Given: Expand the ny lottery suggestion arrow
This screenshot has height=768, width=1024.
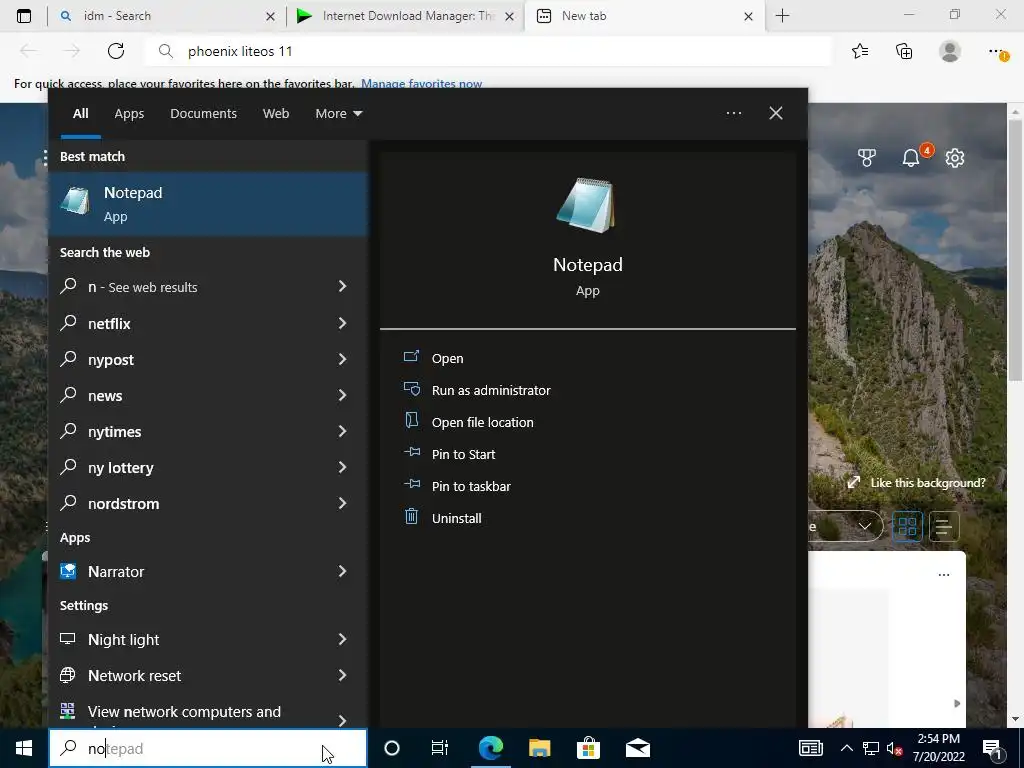Looking at the screenshot, I should 342,466.
